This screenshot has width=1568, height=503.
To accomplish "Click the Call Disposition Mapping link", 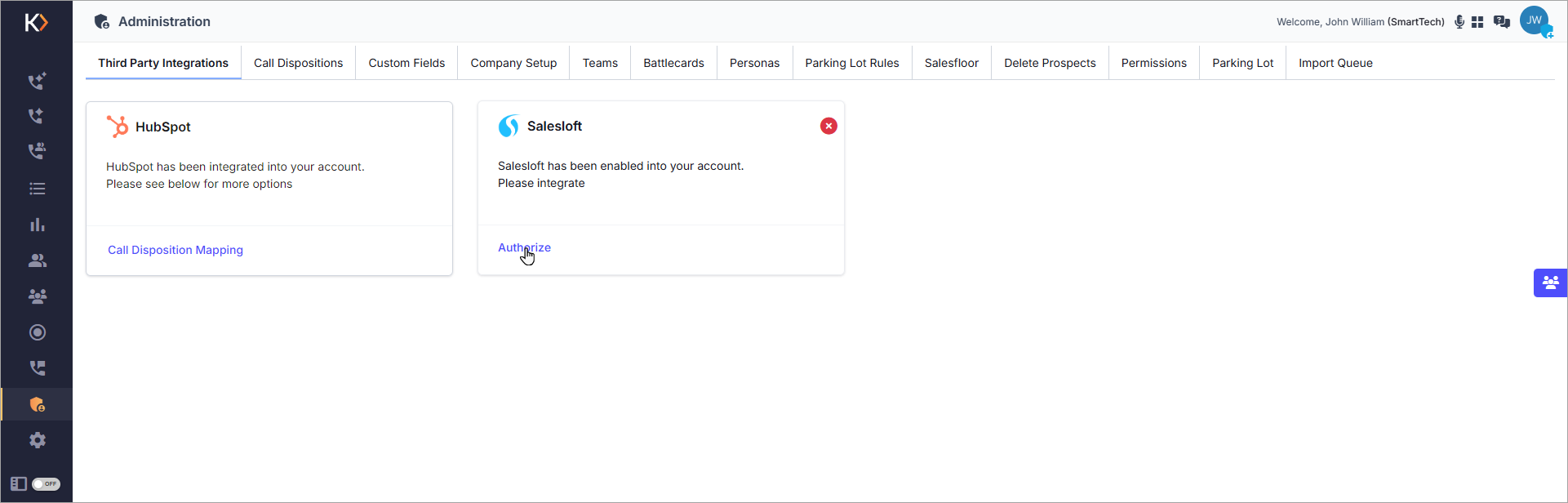I will point(175,250).
